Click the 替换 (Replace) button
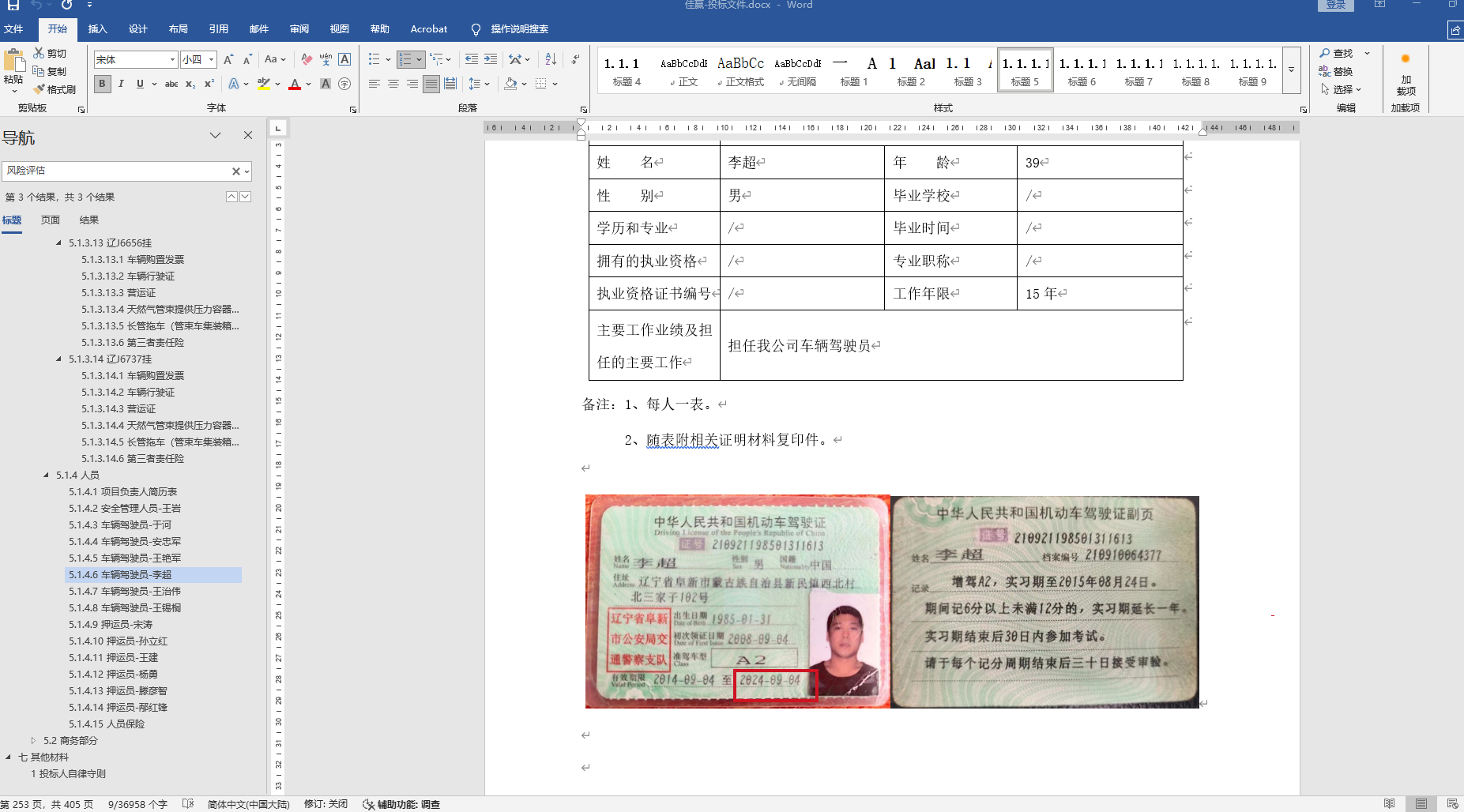This screenshot has width=1464, height=812. 1337,71
